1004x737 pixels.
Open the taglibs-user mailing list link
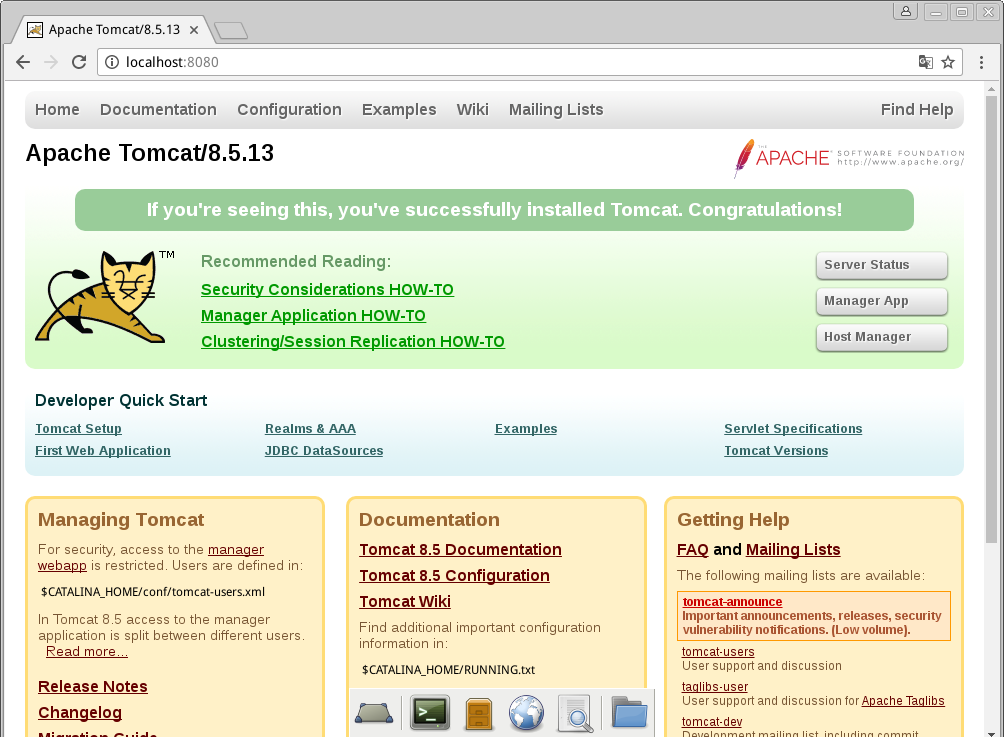(x=715, y=687)
